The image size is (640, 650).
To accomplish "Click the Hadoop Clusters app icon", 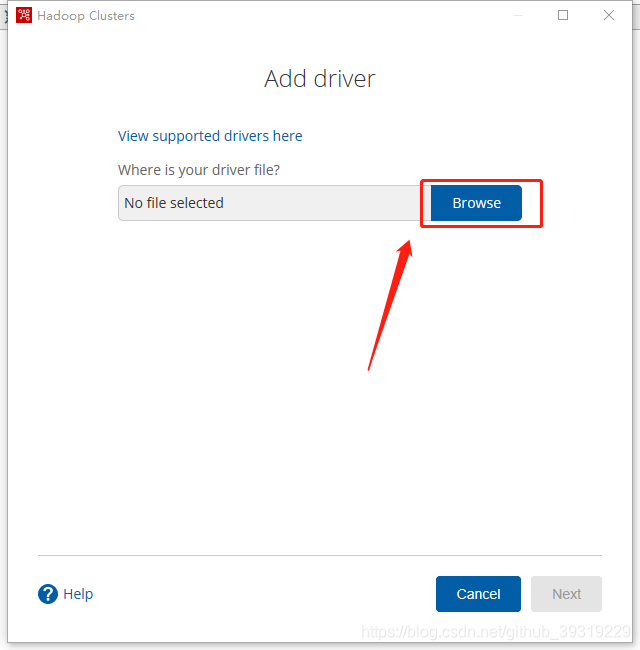I will pos(24,15).
